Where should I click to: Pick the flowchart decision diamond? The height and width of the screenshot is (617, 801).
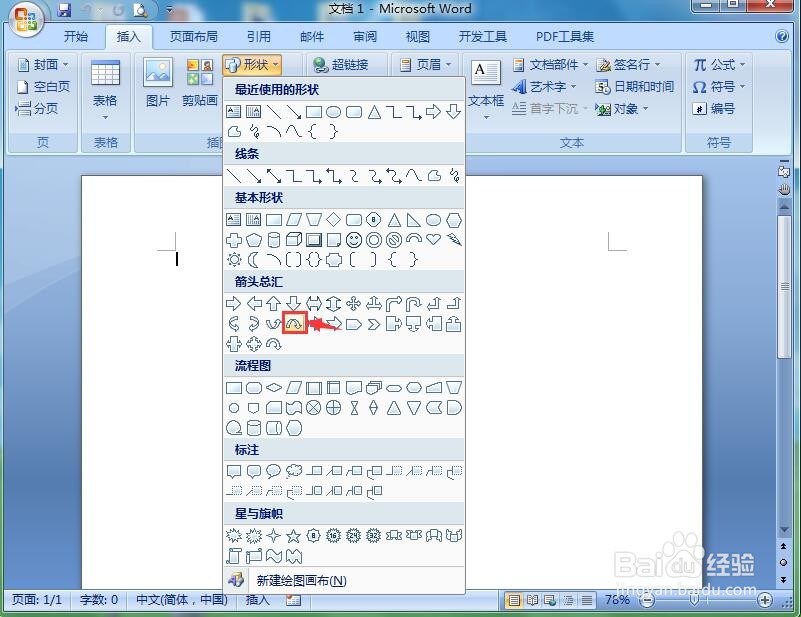coord(274,388)
